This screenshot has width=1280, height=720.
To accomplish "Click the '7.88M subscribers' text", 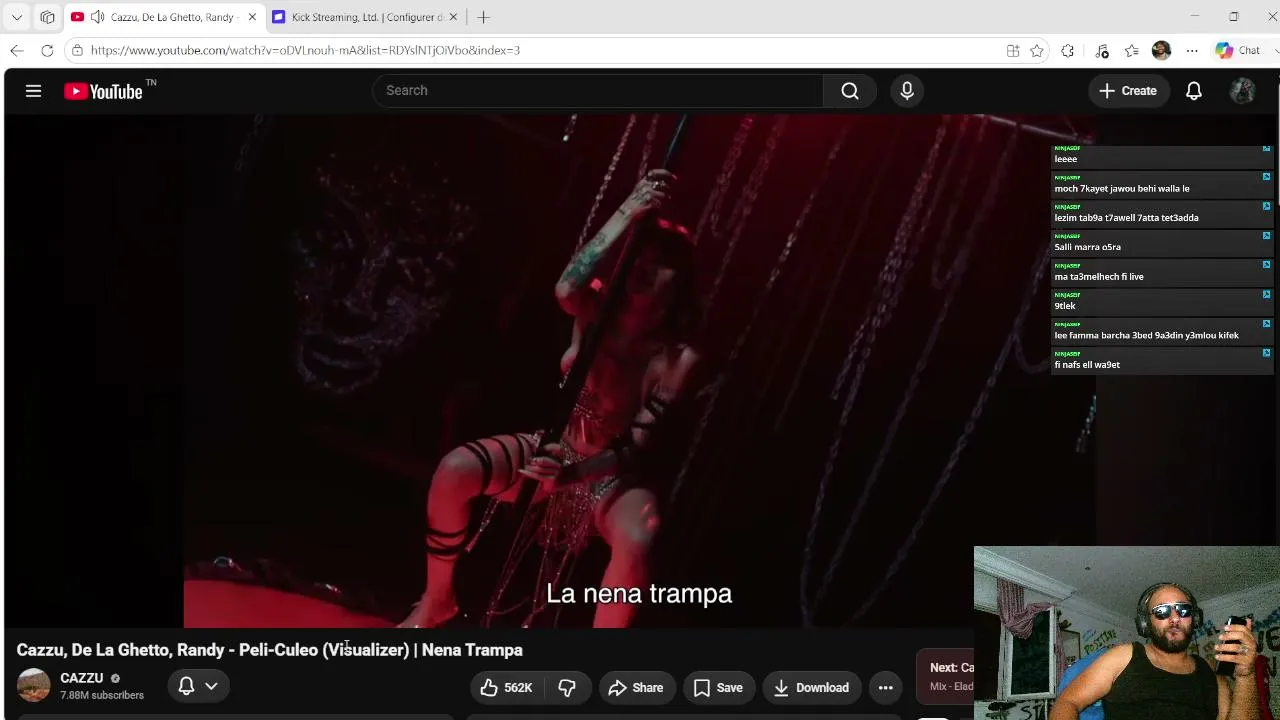I will point(102,695).
